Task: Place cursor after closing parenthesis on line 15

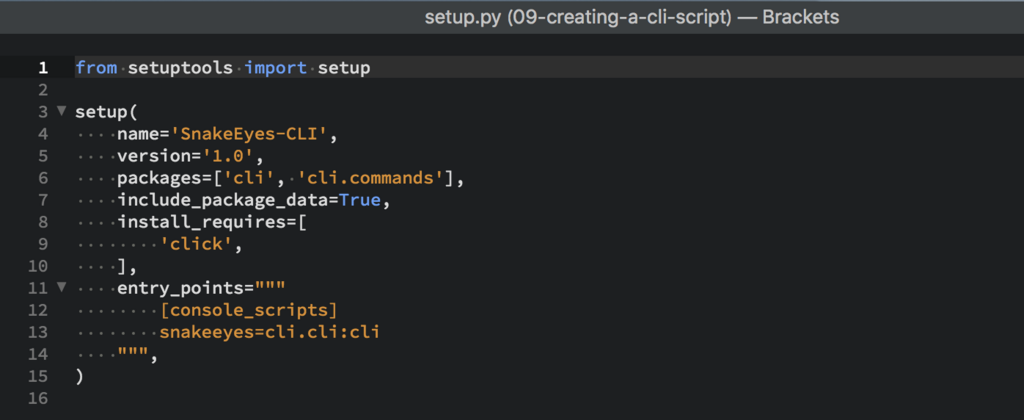Action: tap(84, 376)
